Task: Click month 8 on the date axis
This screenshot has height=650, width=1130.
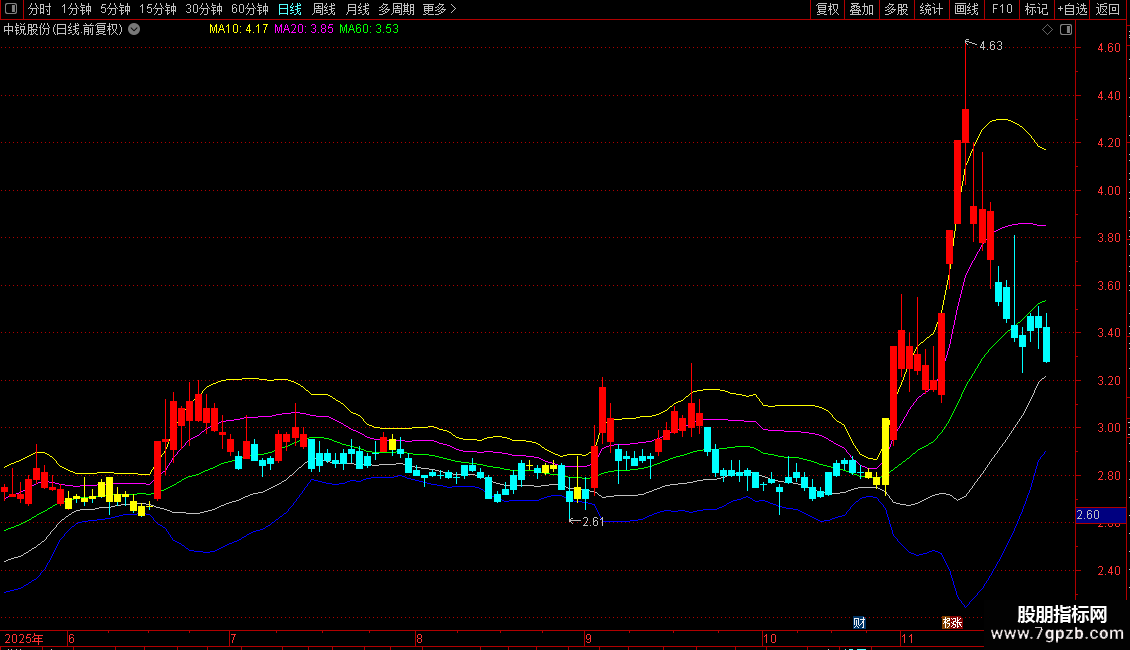Action: (419, 638)
